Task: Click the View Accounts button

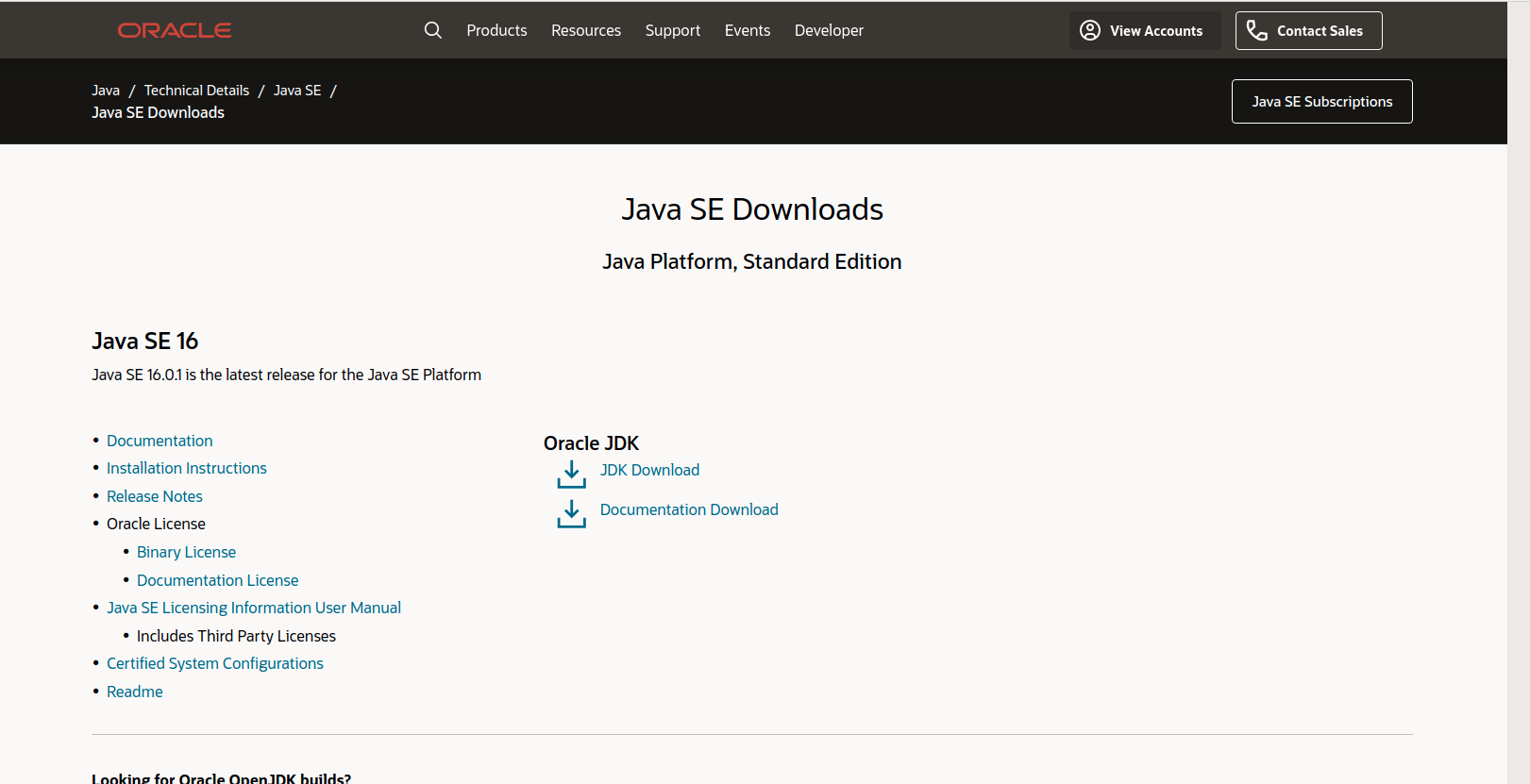Action: 1145,30
